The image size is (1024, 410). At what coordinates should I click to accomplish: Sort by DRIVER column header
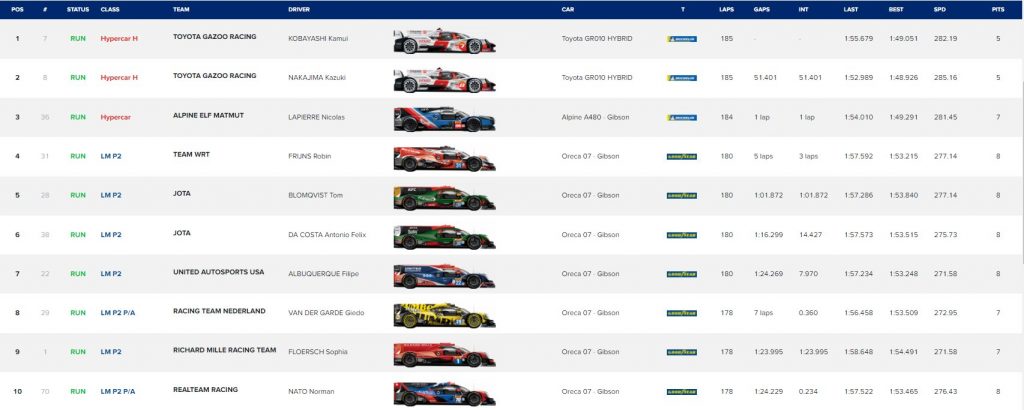click(x=299, y=10)
